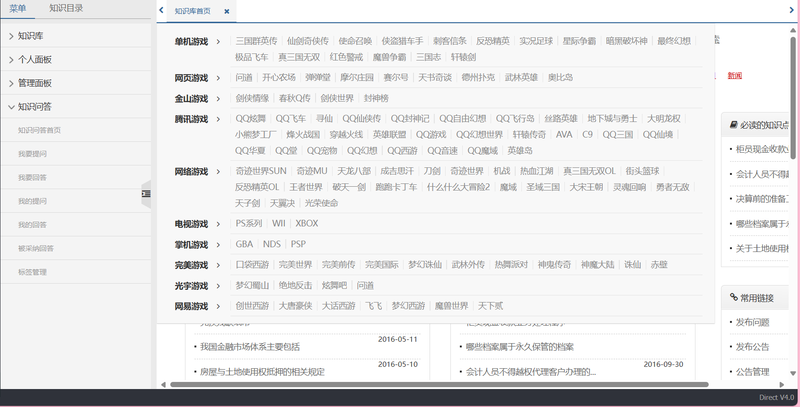The image size is (800, 407).
Task: Expand the 管理面板 menu section
Action: coord(76,83)
